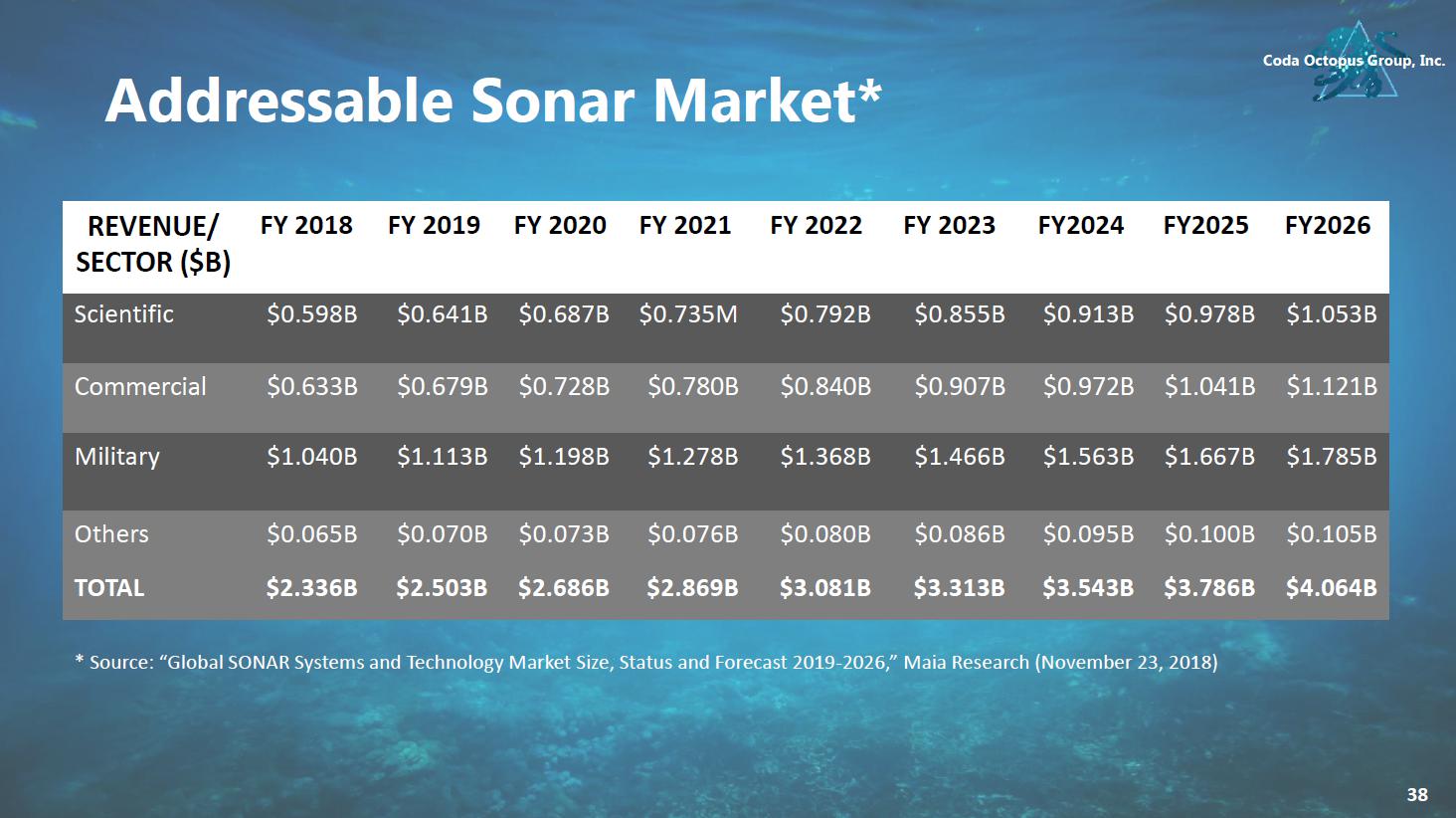The height and width of the screenshot is (818, 1456).
Task: Click the Coda Octopus Group logo
Action: 1357,62
